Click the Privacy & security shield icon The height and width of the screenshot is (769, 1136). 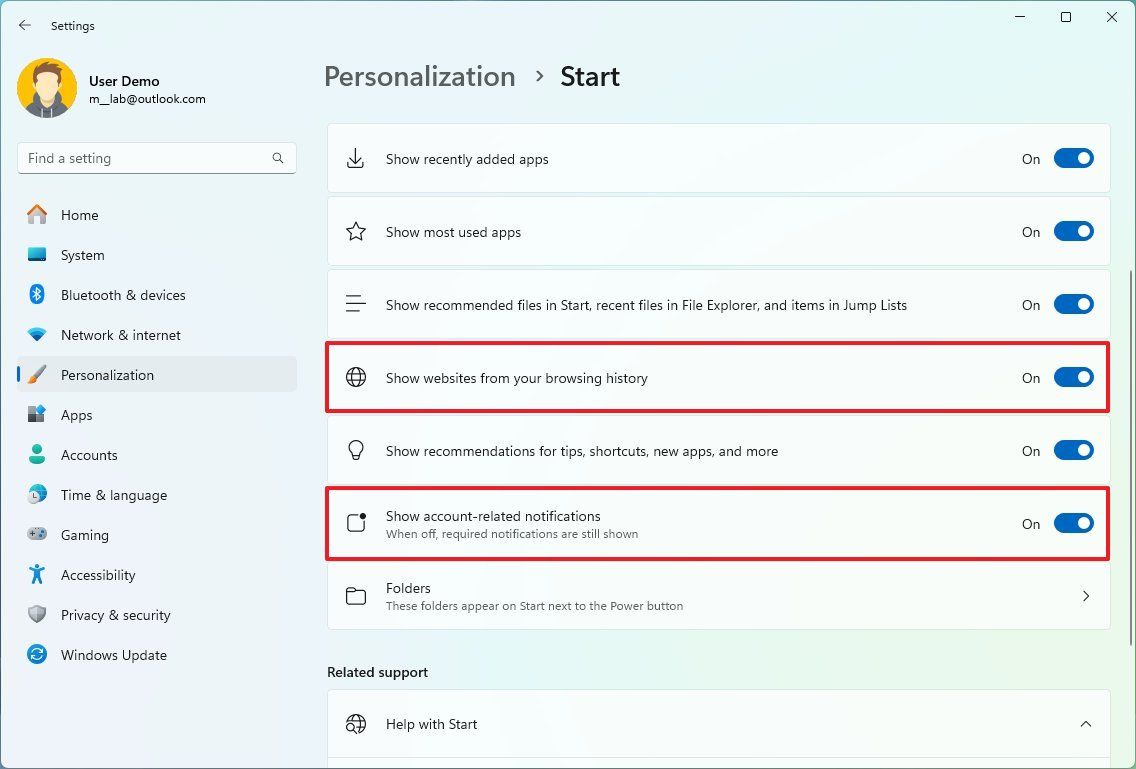[x=37, y=615]
